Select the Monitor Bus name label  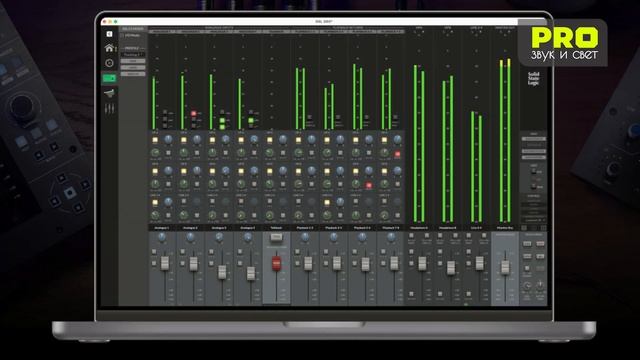pyautogui.click(x=505, y=228)
